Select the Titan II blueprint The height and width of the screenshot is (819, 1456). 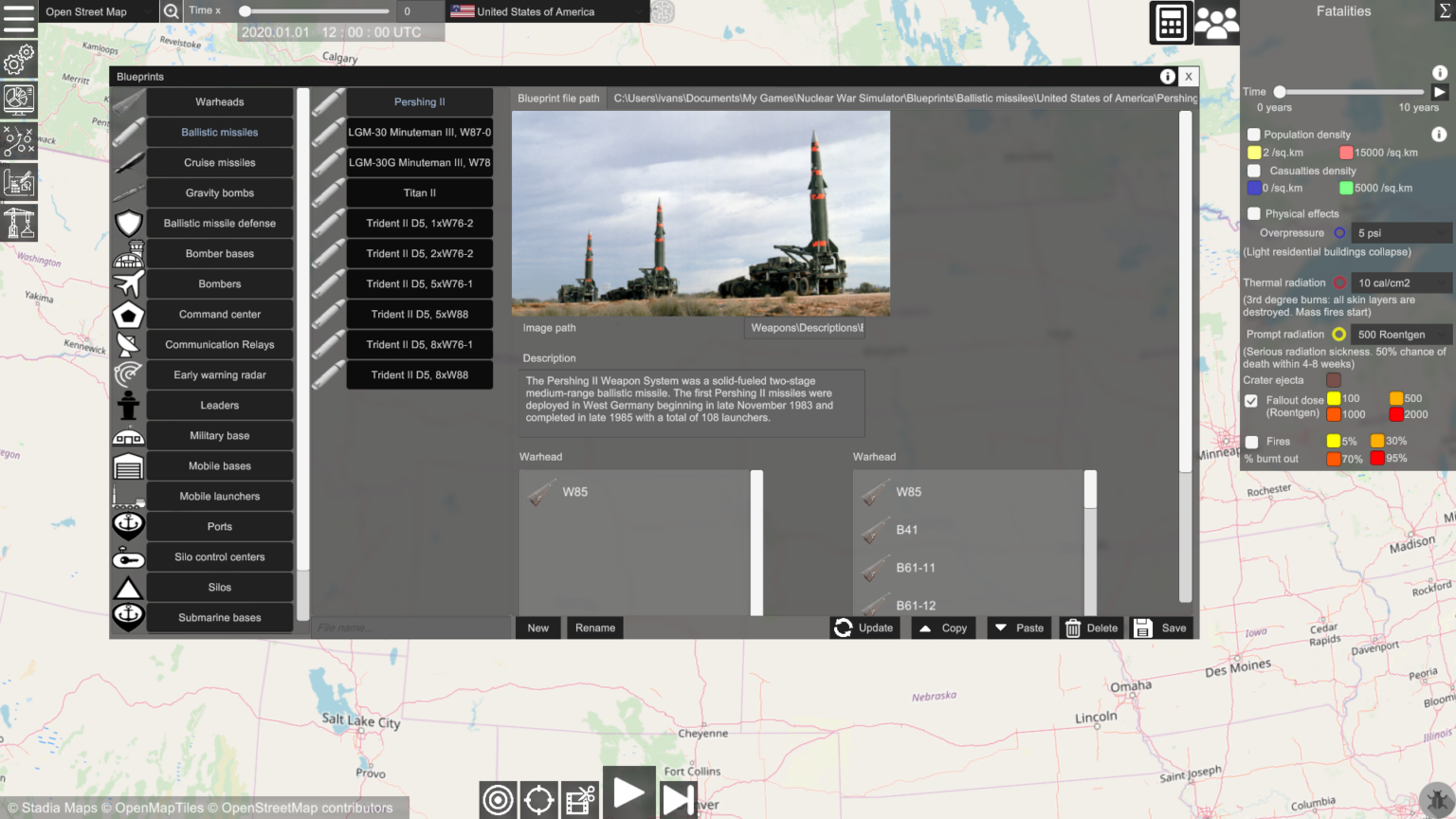[419, 192]
